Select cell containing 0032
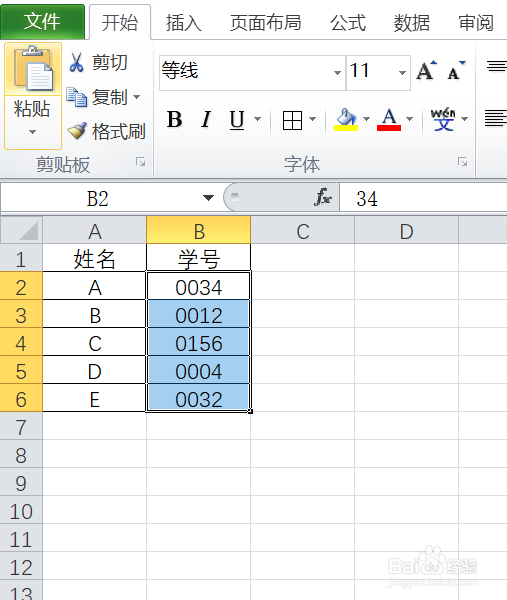Image resolution: width=507 pixels, height=600 pixels. (199, 398)
